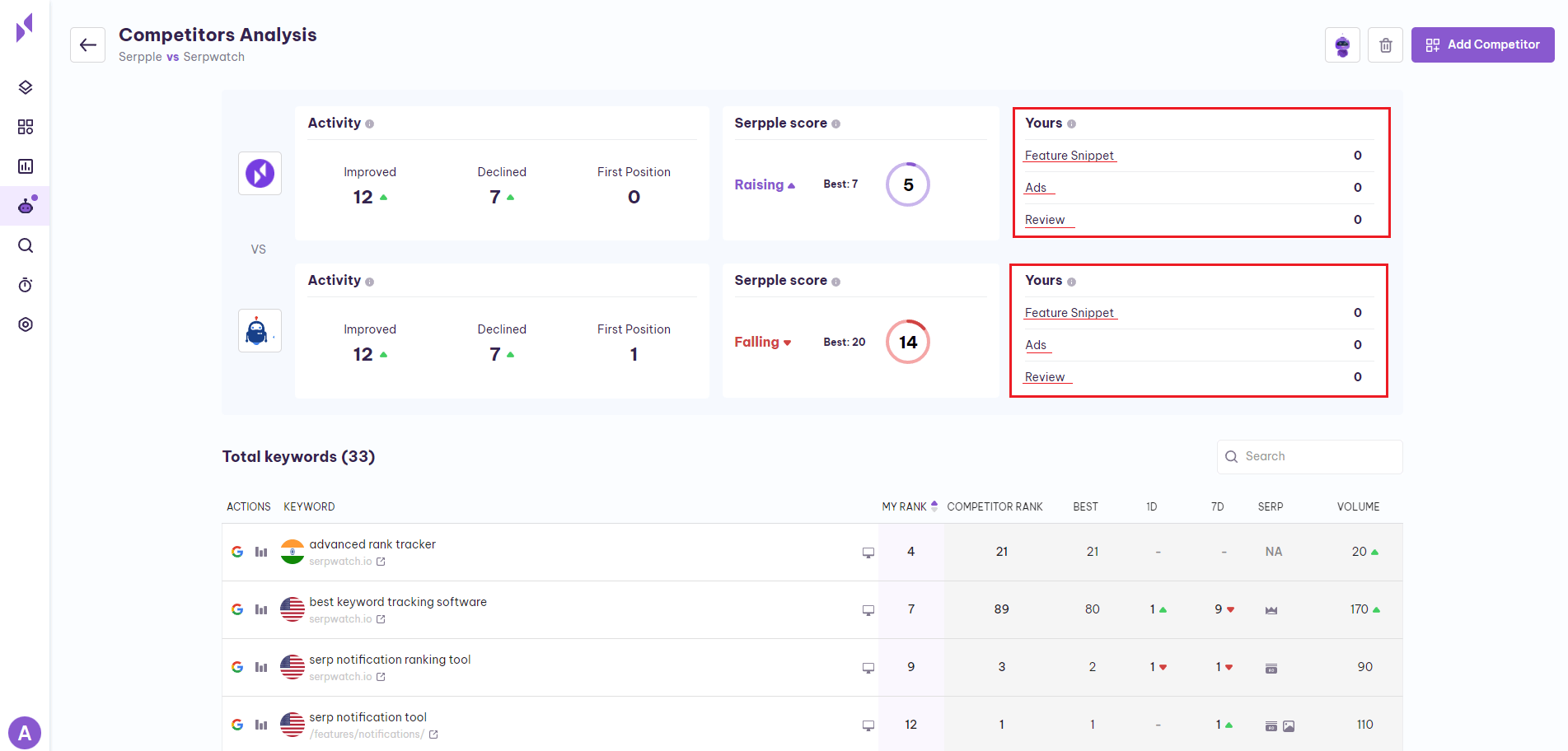Image resolution: width=1568 pixels, height=751 pixels.
Task: Click the Serpple purple logo thumbnail
Action: pos(260,173)
